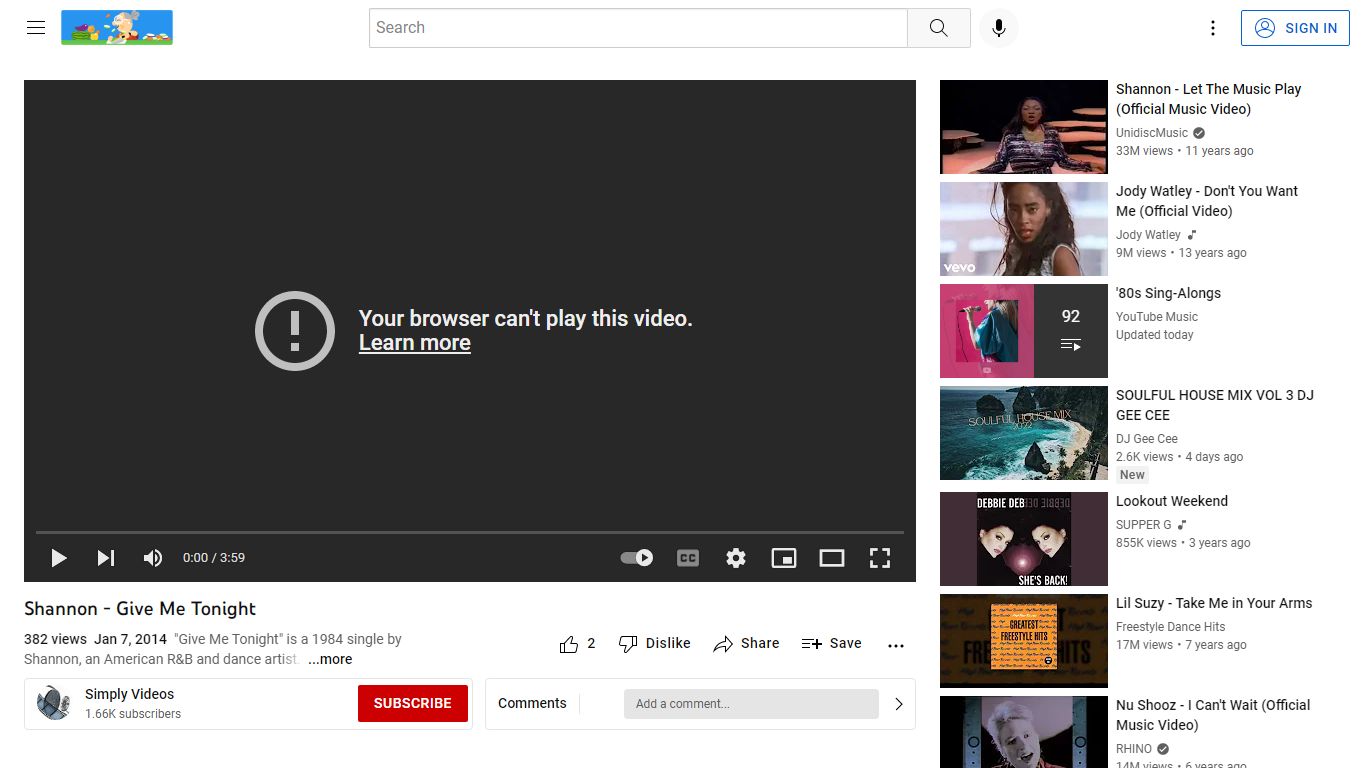This screenshot has width=1366, height=768.
Task: Click the '80s Sing-Alongs title
Action: click(1168, 293)
